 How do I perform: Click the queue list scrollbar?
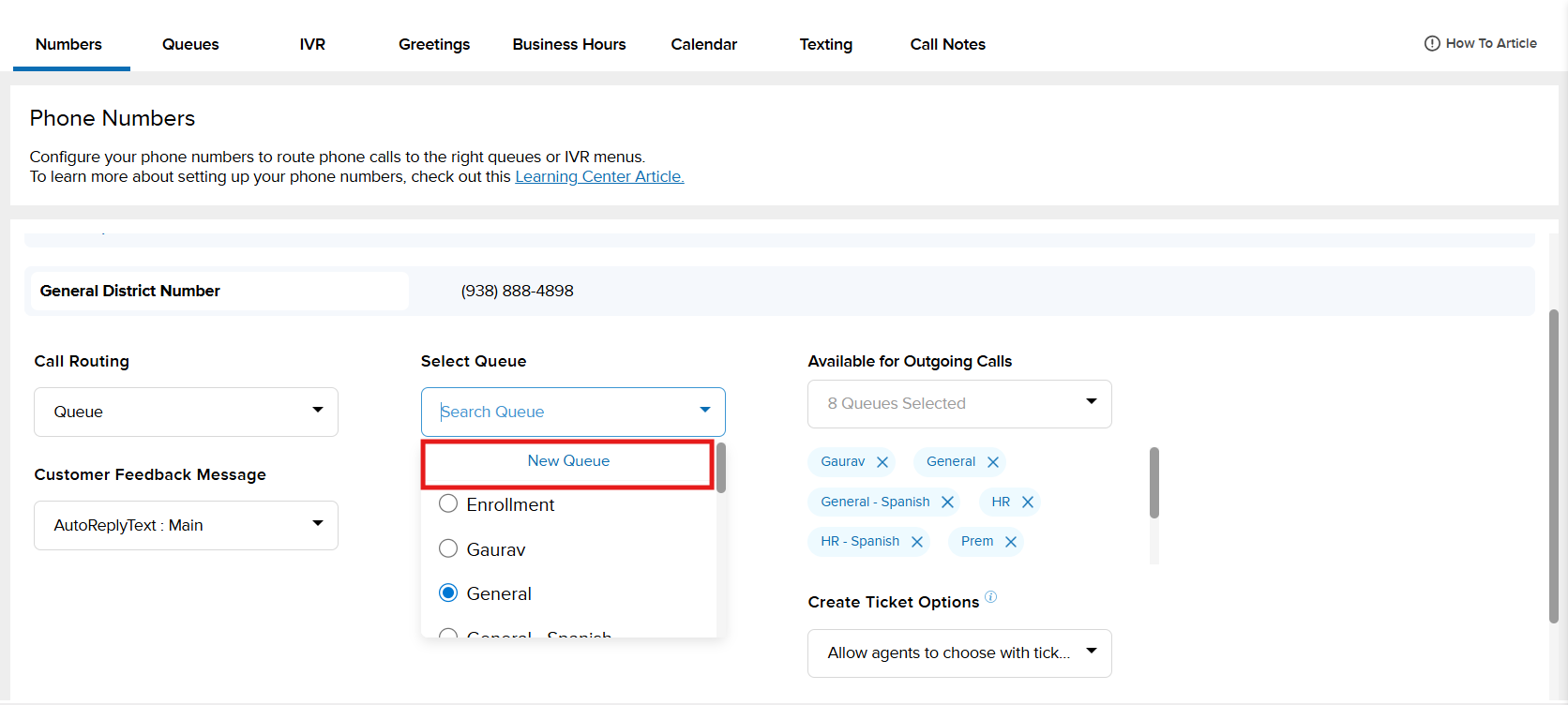pos(720,468)
